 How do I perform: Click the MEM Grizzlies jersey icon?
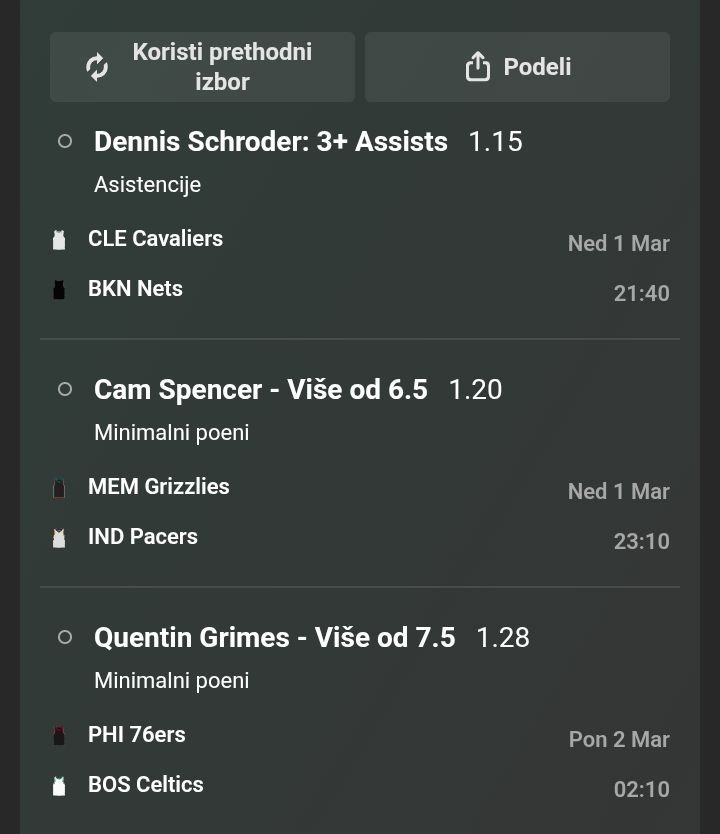click(59, 488)
